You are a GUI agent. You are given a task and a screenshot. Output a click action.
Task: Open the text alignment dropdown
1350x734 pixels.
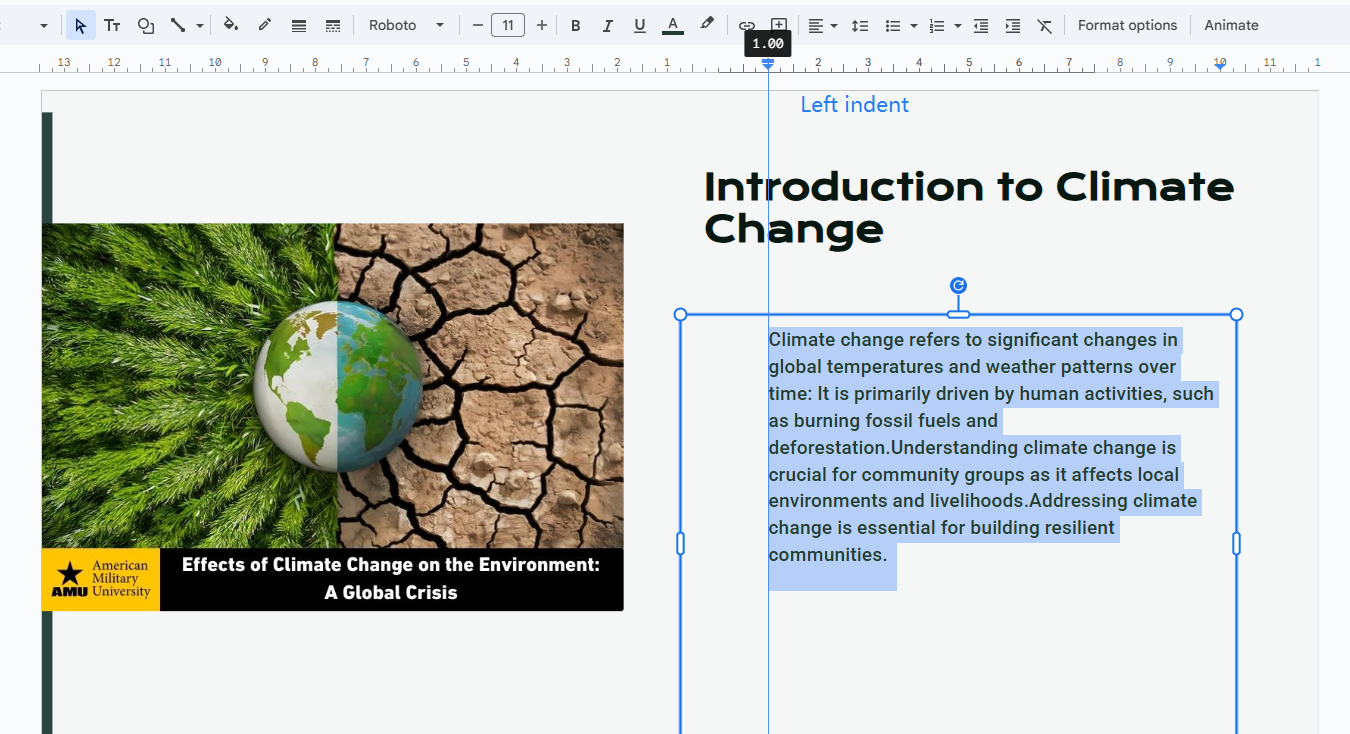click(x=822, y=25)
